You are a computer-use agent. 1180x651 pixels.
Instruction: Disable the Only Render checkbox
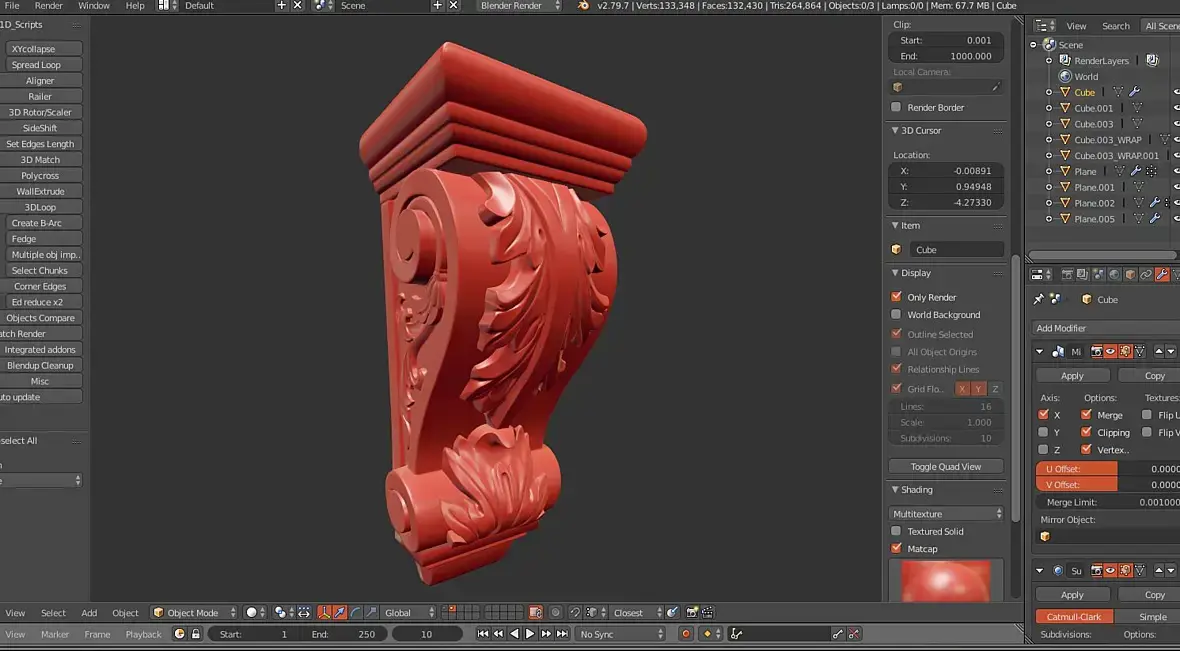(896, 297)
